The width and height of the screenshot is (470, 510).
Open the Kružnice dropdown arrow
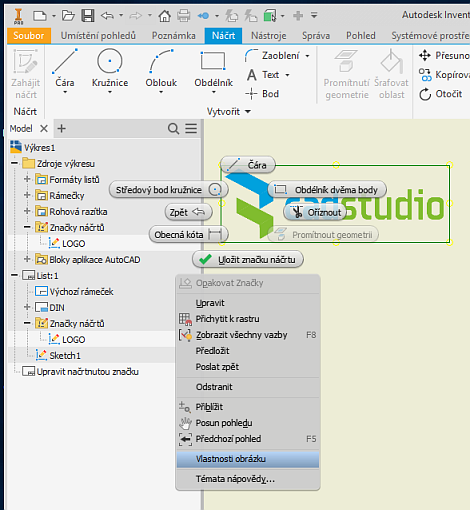110,92
